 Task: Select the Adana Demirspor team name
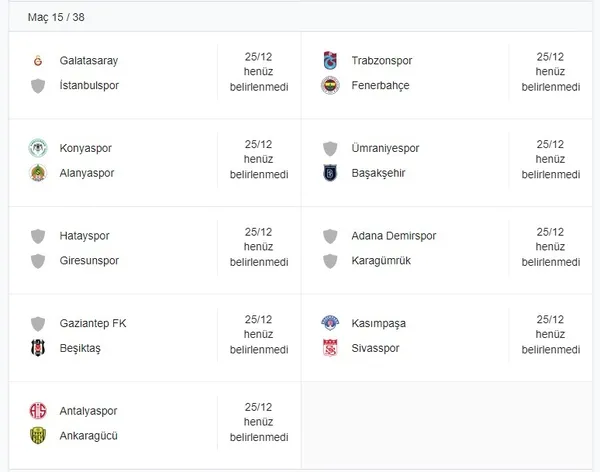[394, 236]
